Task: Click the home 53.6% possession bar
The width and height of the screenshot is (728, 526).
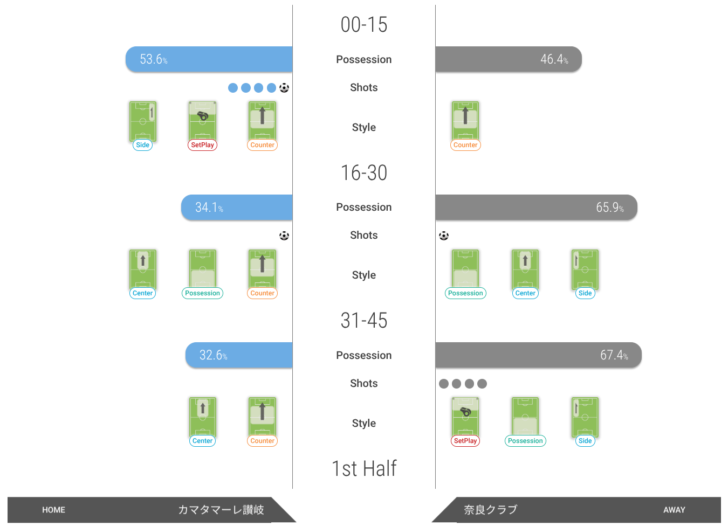Action: 209,59
